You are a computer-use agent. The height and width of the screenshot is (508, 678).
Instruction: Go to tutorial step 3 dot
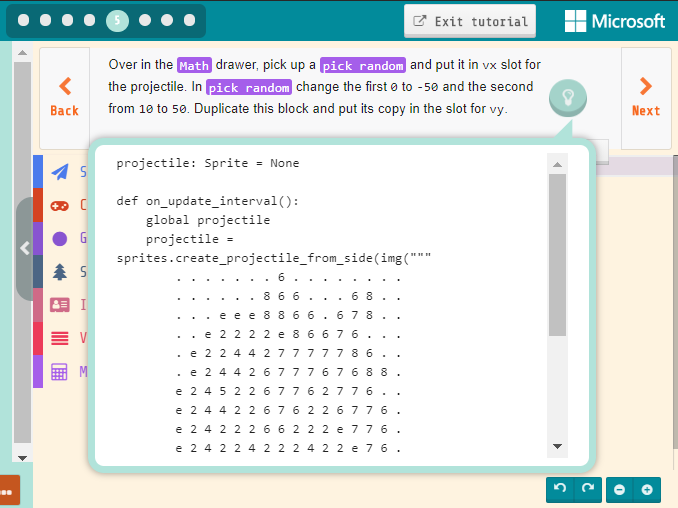coord(67,20)
